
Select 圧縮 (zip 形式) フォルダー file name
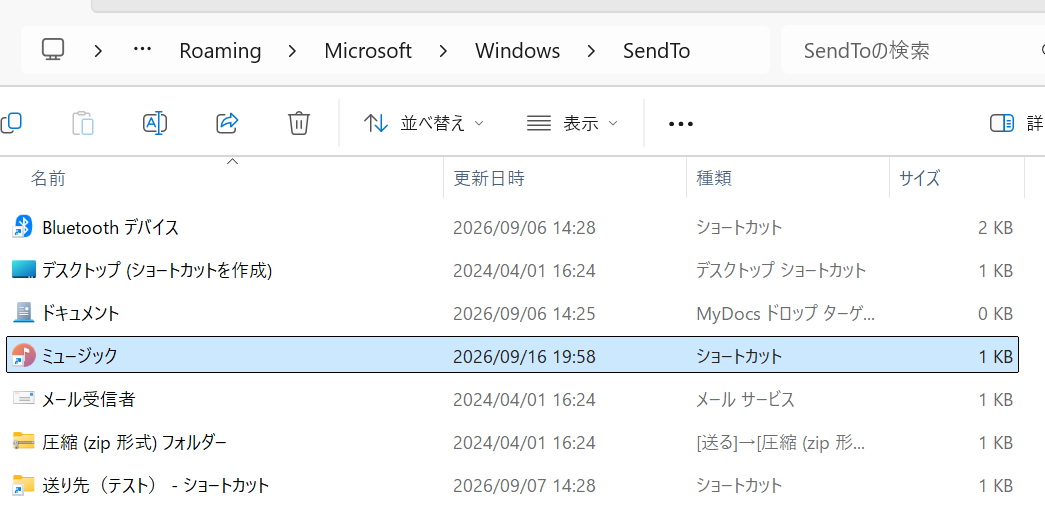pos(135,442)
